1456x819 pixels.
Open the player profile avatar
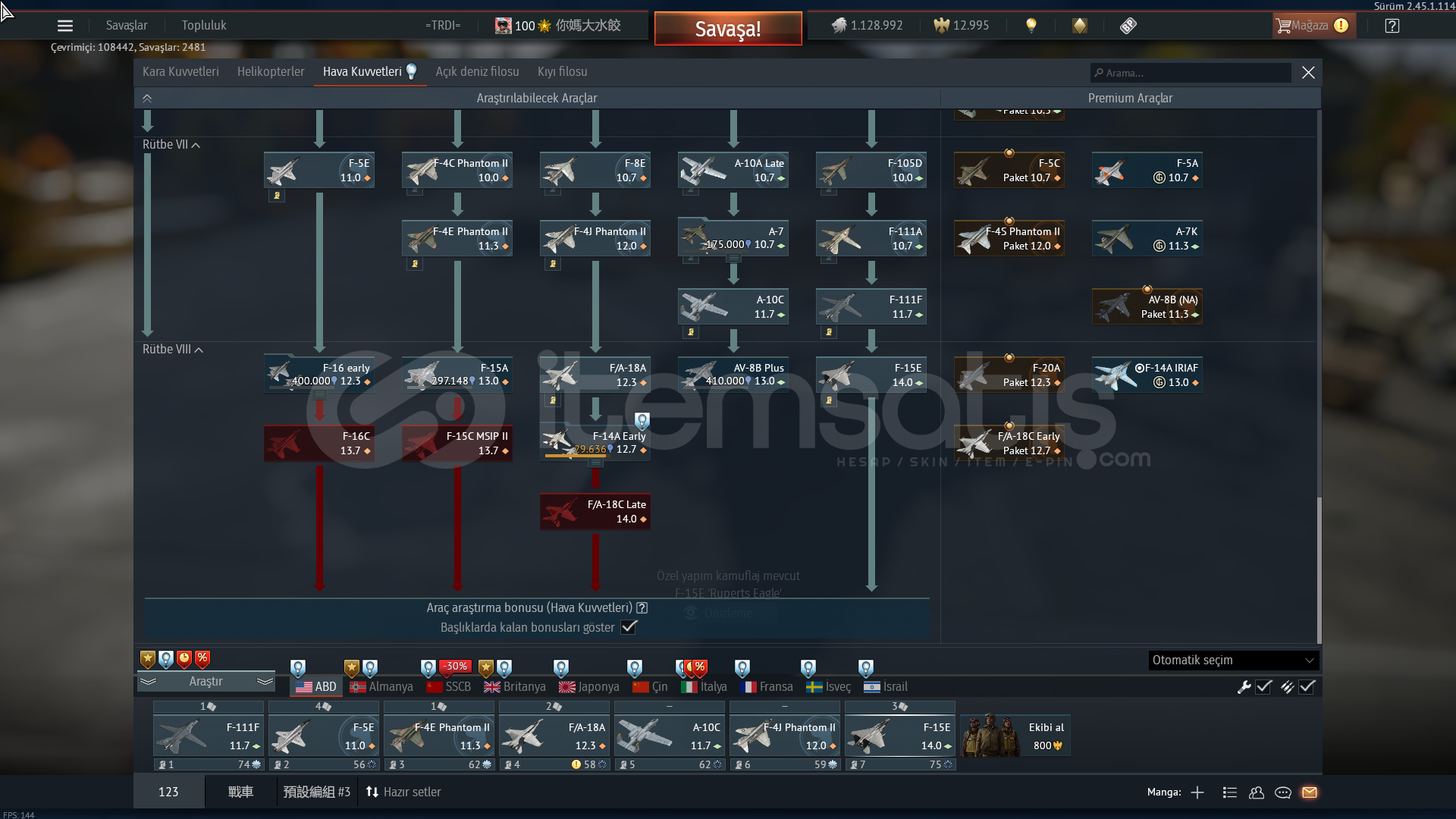pyautogui.click(x=504, y=26)
